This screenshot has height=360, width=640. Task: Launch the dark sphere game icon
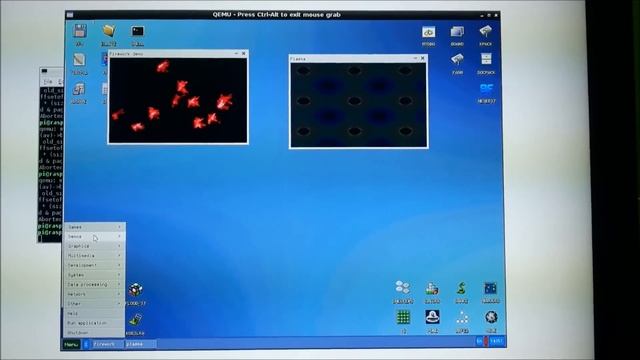pos(491,317)
